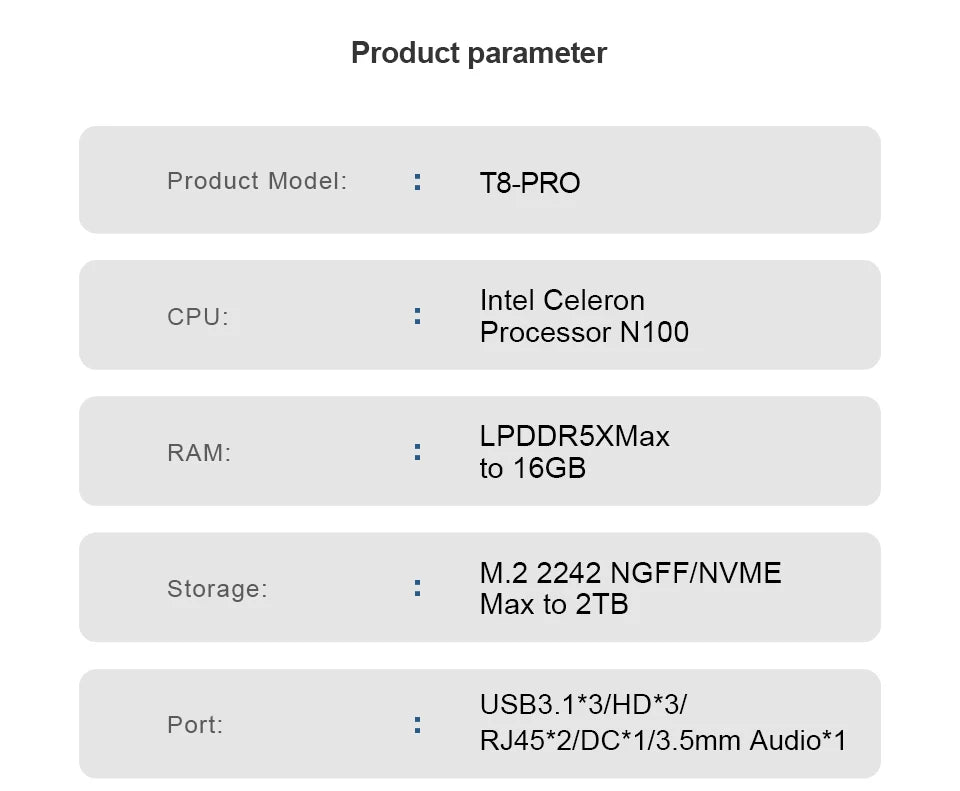Click the RAM label
This screenshot has height=791, width=960.
199,453
